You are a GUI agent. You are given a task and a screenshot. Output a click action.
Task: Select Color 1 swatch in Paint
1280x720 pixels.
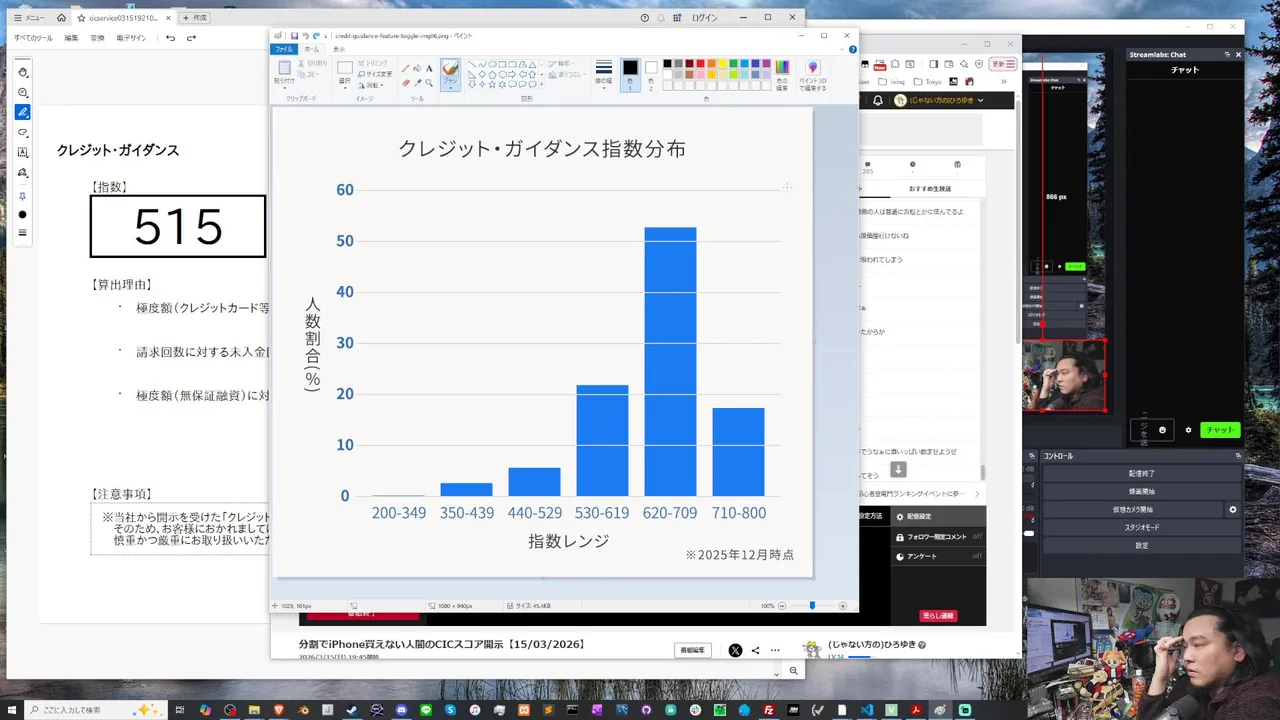(x=630, y=75)
